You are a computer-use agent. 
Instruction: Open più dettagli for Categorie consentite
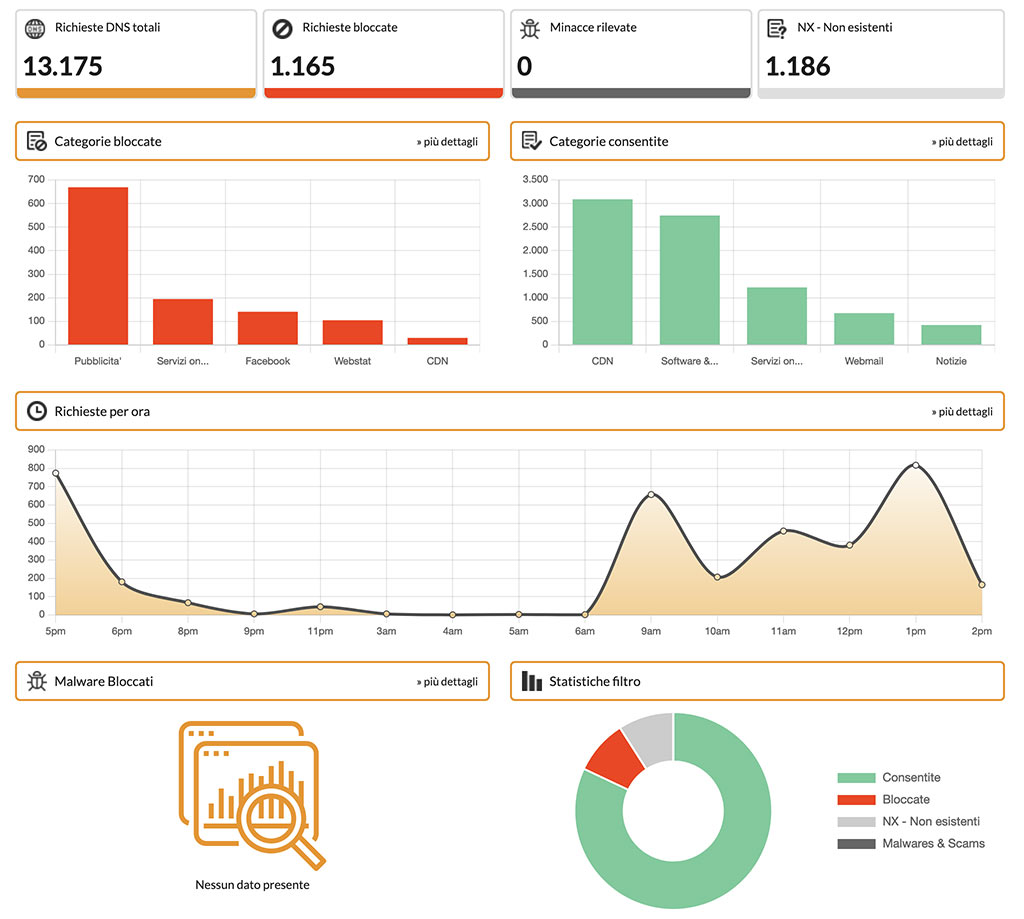coord(962,142)
